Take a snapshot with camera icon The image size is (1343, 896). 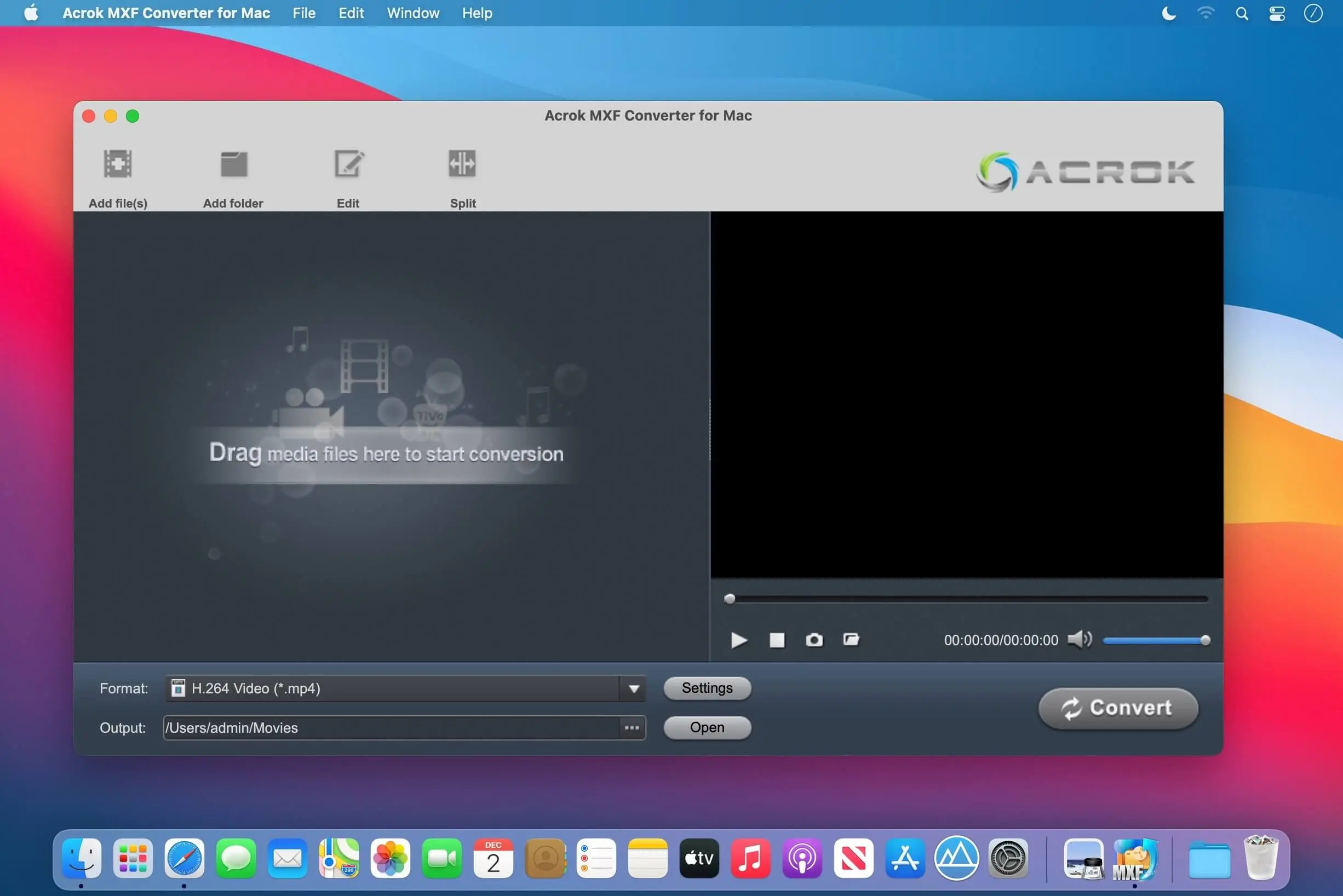814,640
